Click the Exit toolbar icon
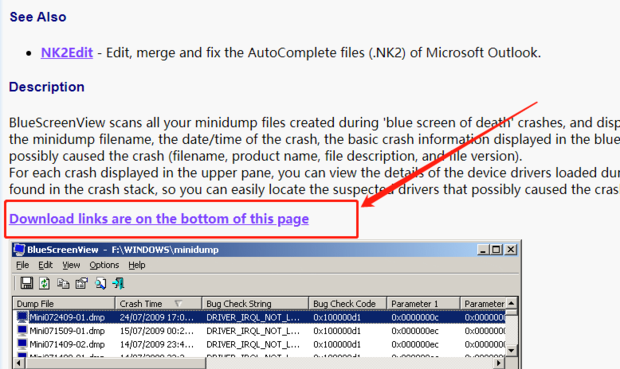Image resolution: width=620 pixels, height=369 pixels. tap(118, 283)
